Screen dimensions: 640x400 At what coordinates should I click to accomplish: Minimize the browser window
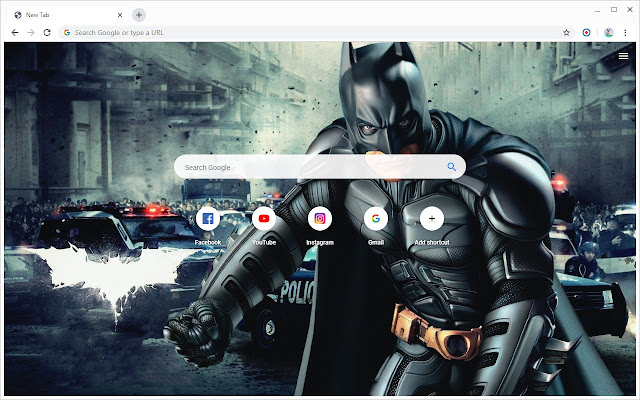(598, 10)
